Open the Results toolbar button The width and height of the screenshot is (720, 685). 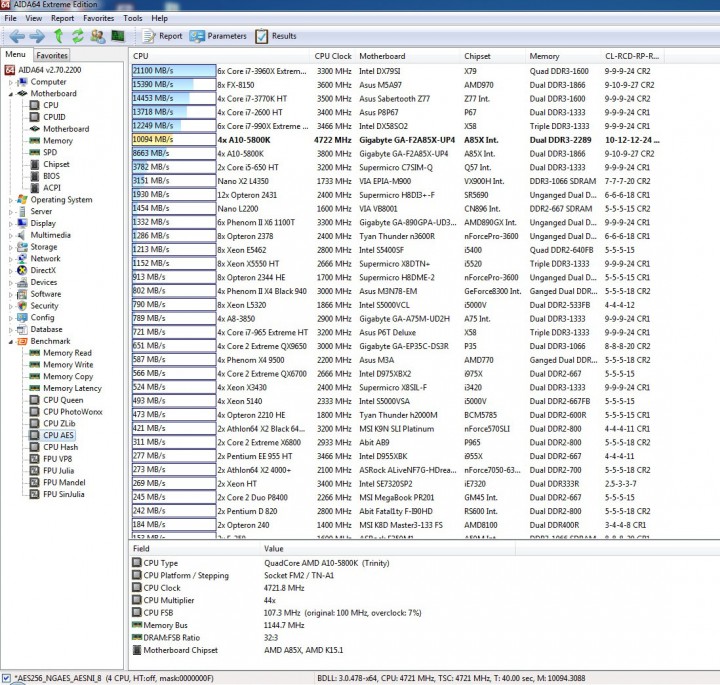click(276, 36)
